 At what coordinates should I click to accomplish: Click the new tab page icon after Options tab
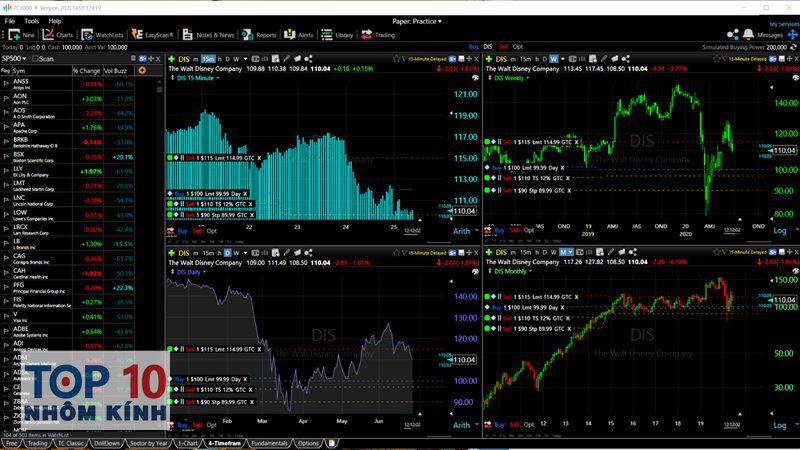[x=332, y=443]
